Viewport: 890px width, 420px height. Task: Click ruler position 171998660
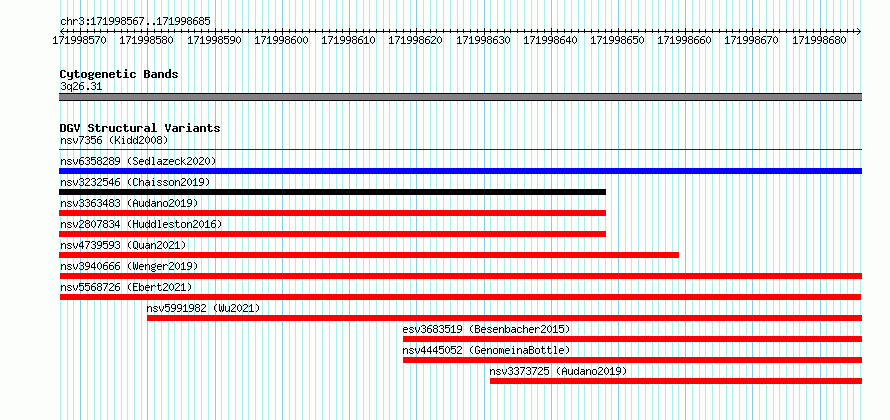point(685,40)
